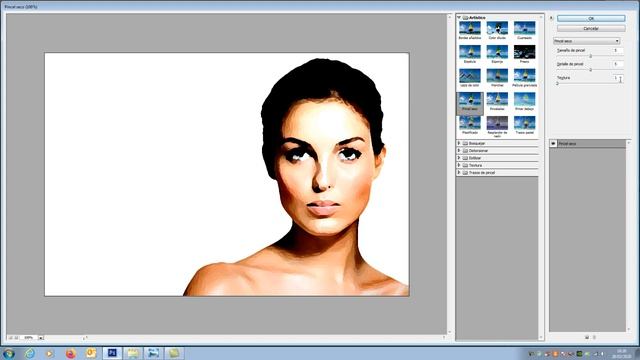The width and height of the screenshot is (640, 360).
Task: Click the Tamaño de pincel value field
Action: (618, 51)
